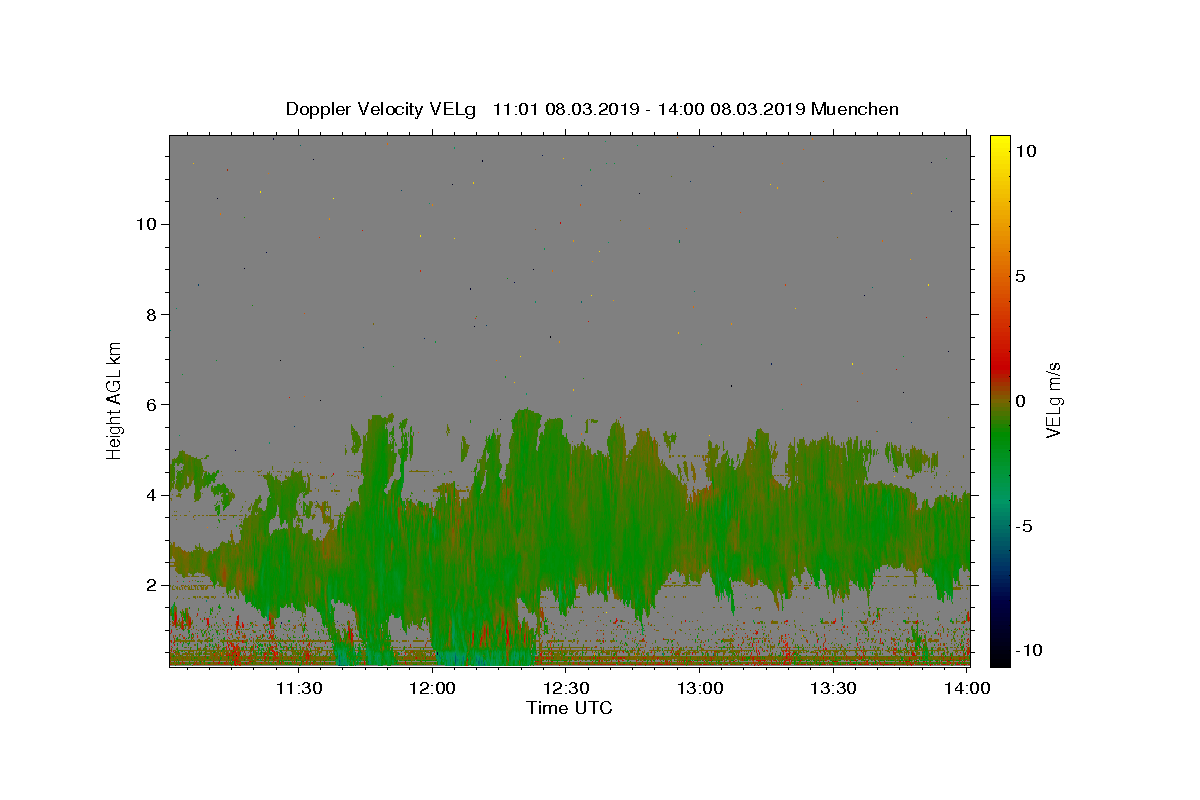Click the 4 km height axis label
The image size is (1200, 800).
(x=151, y=495)
